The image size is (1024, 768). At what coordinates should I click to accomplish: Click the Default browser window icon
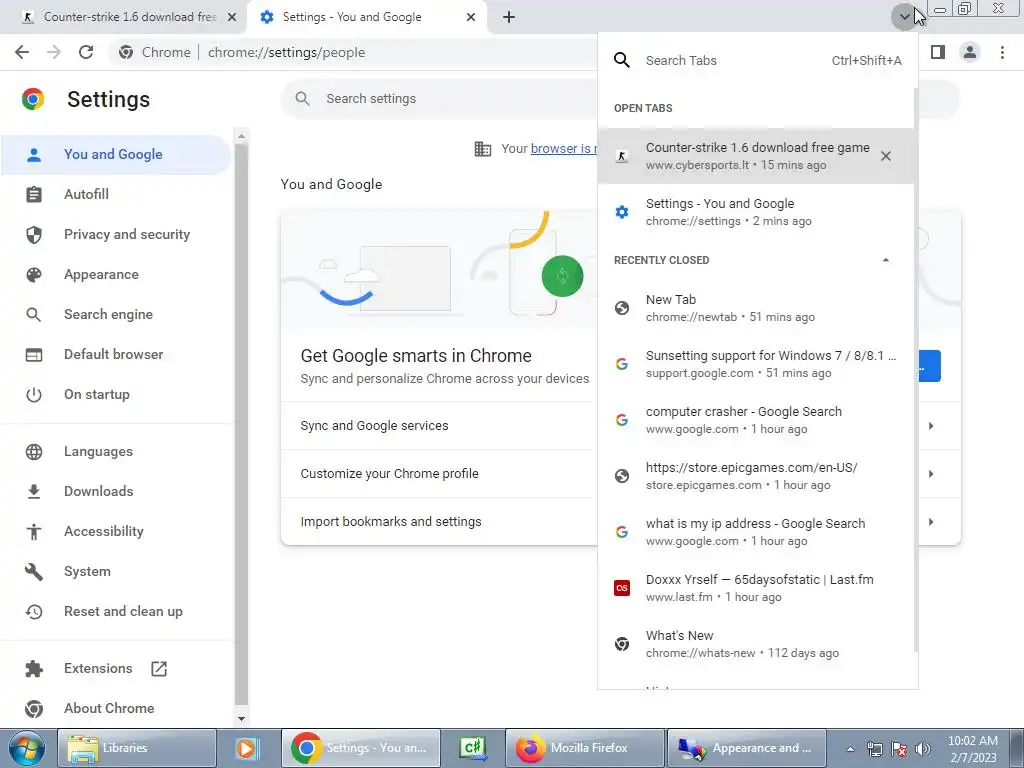pos(33,355)
